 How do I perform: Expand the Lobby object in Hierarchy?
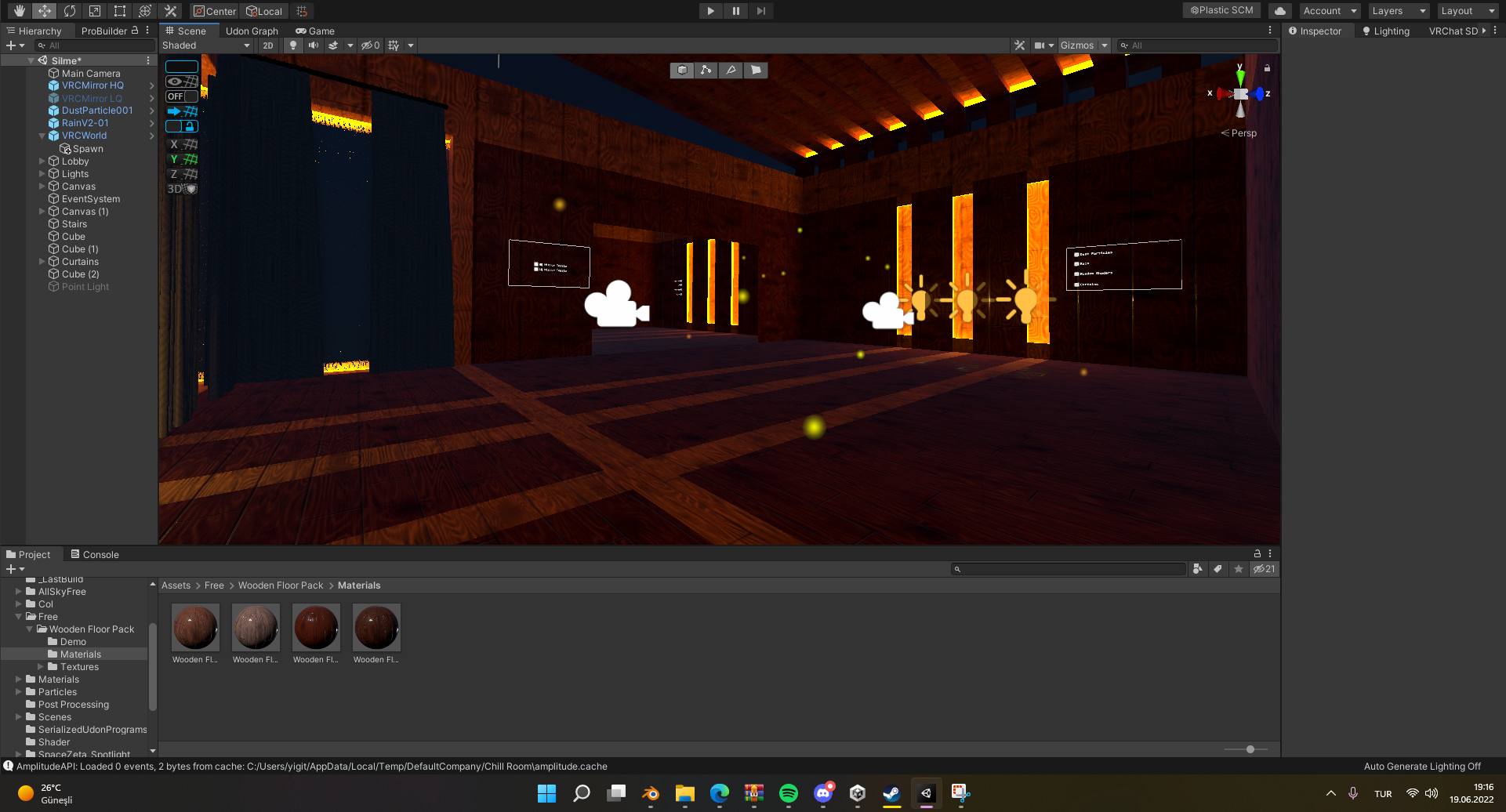pyautogui.click(x=42, y=161)
